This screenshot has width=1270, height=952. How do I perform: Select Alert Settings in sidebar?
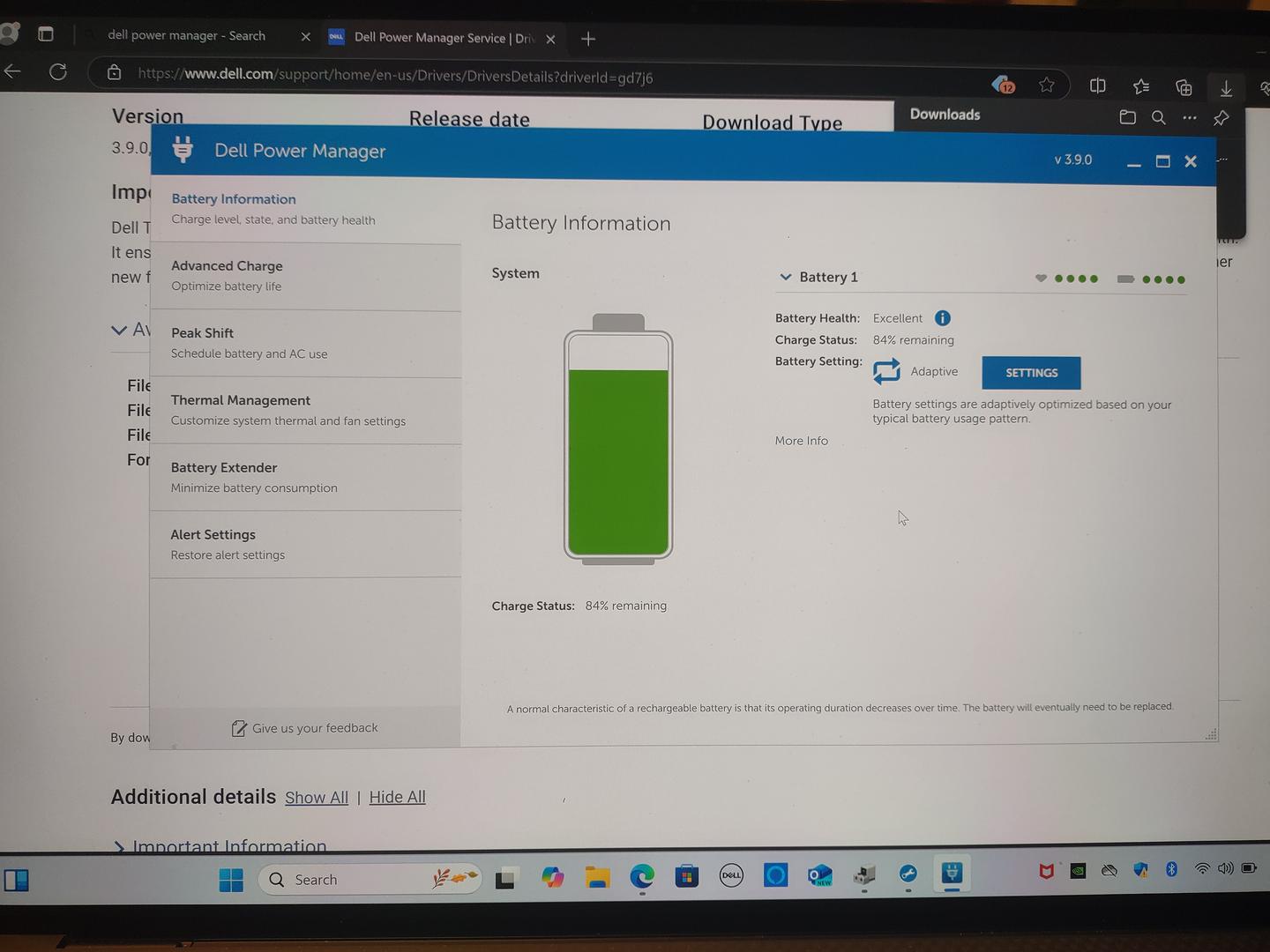click(306, 545)
